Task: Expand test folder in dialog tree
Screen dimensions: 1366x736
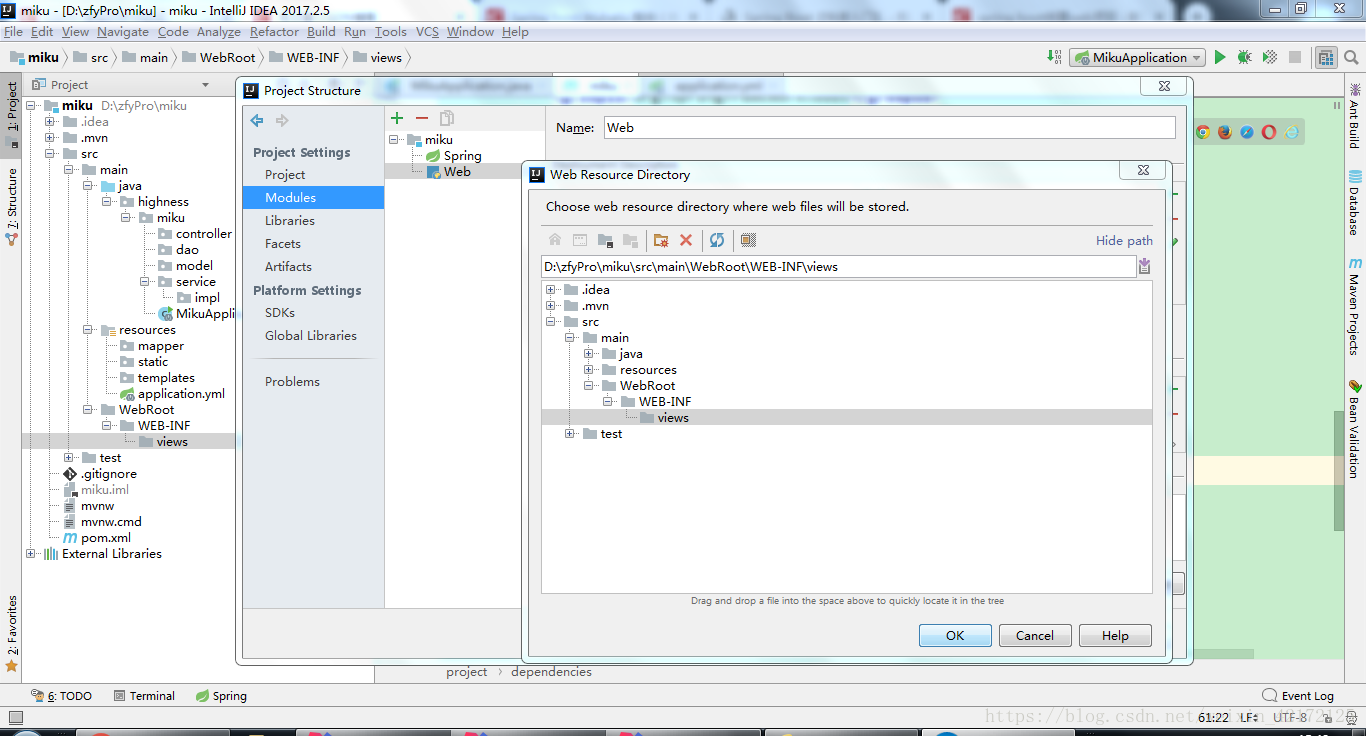Action: pyautogui.click(x=570, y=434)
